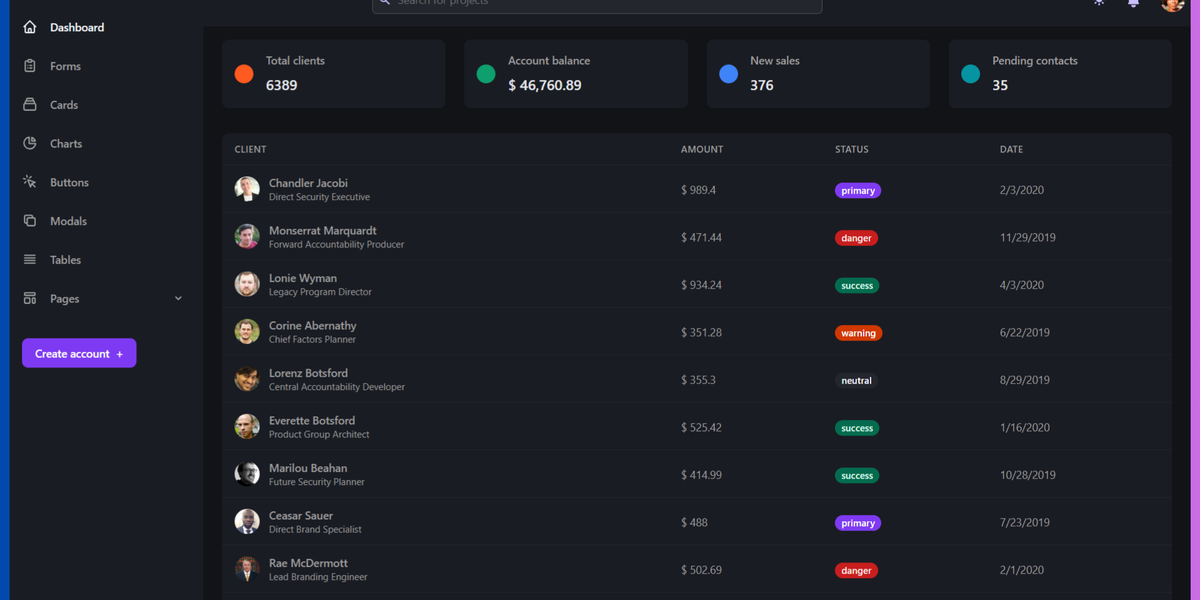This screenshot has width=1200, height=600.
Task: Select Dashboard in the sidebar menu
Action: 77,27
